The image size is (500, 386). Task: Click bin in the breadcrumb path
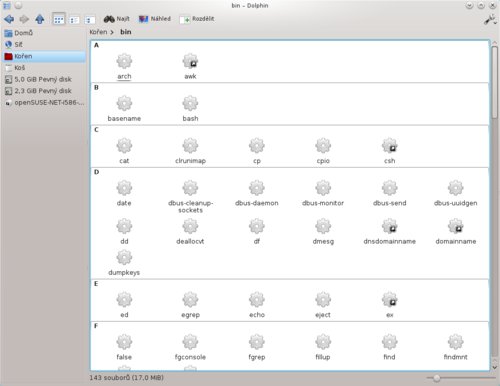click(126, 32)
